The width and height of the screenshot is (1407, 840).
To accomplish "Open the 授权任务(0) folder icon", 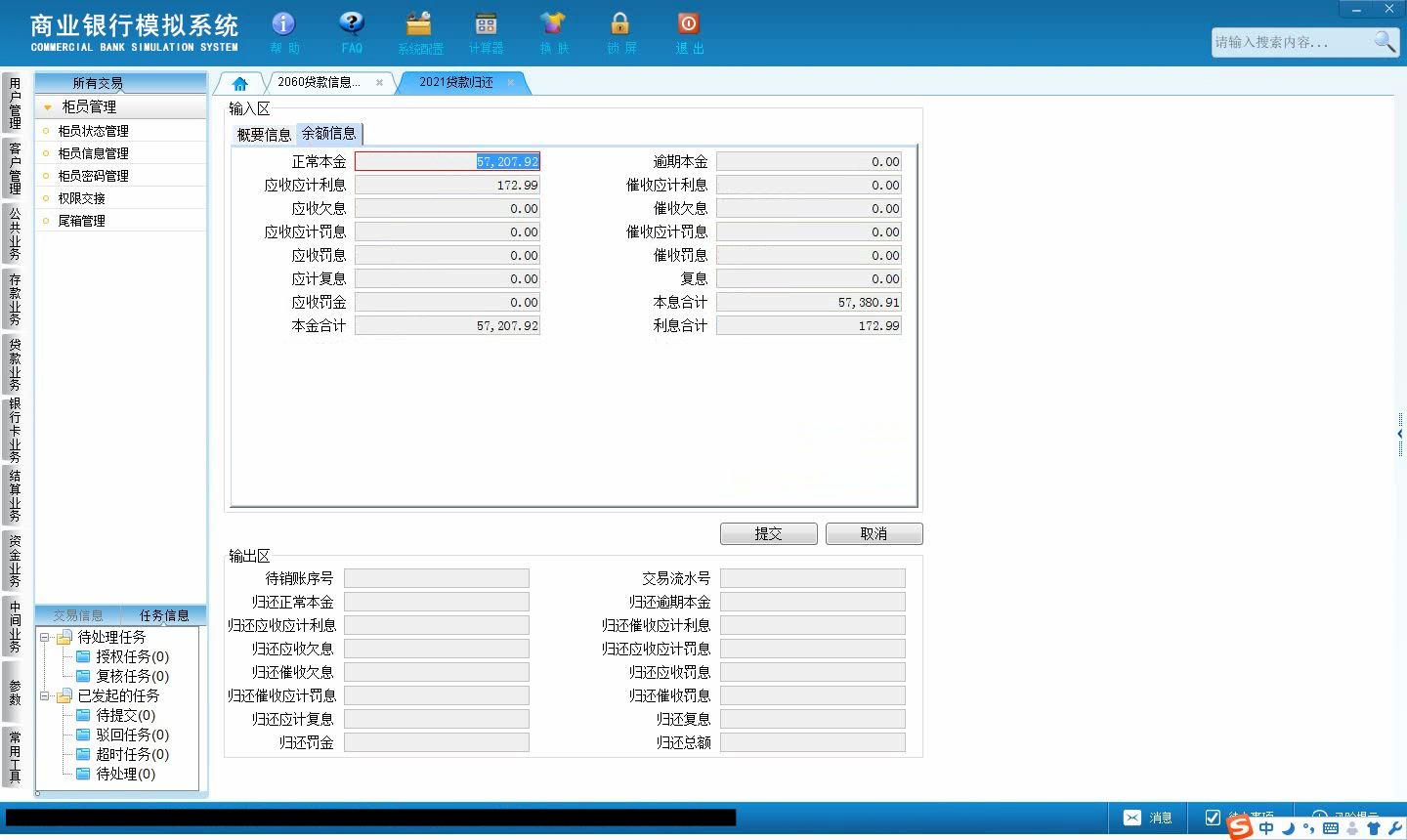I will coord(83,656).
